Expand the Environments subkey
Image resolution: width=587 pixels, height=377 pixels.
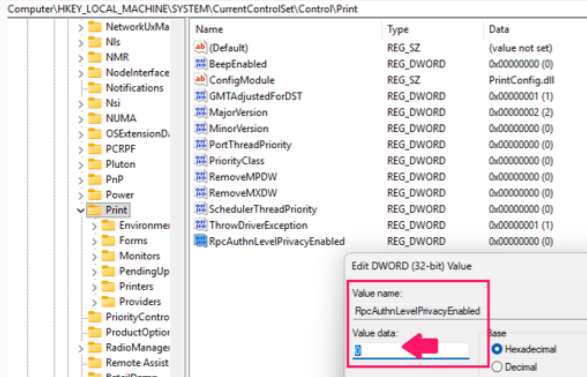[x=94, y=226]
